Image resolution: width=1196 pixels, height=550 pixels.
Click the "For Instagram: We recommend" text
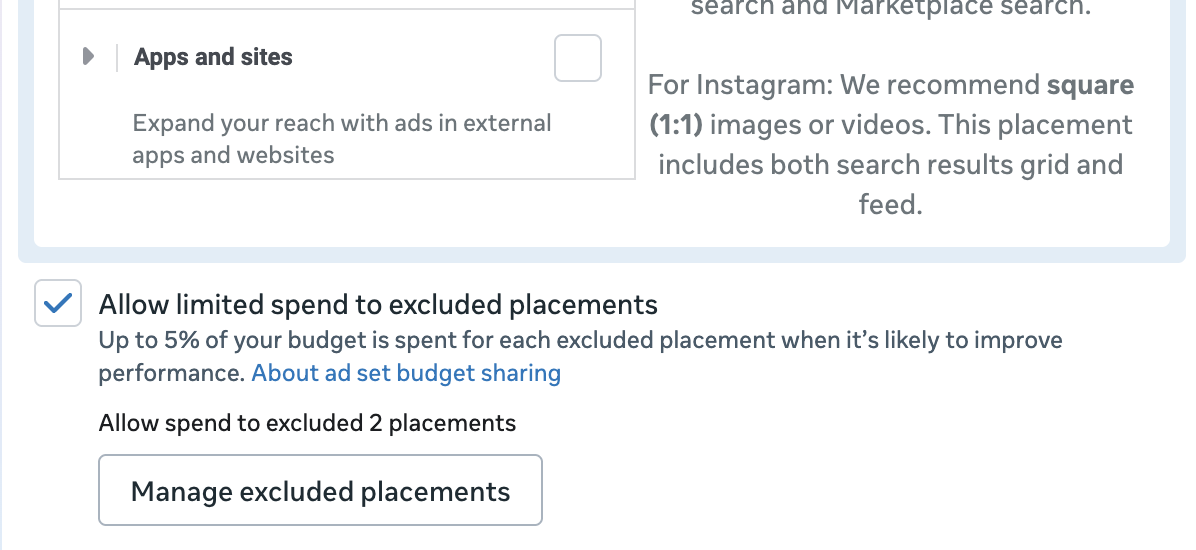843,85
